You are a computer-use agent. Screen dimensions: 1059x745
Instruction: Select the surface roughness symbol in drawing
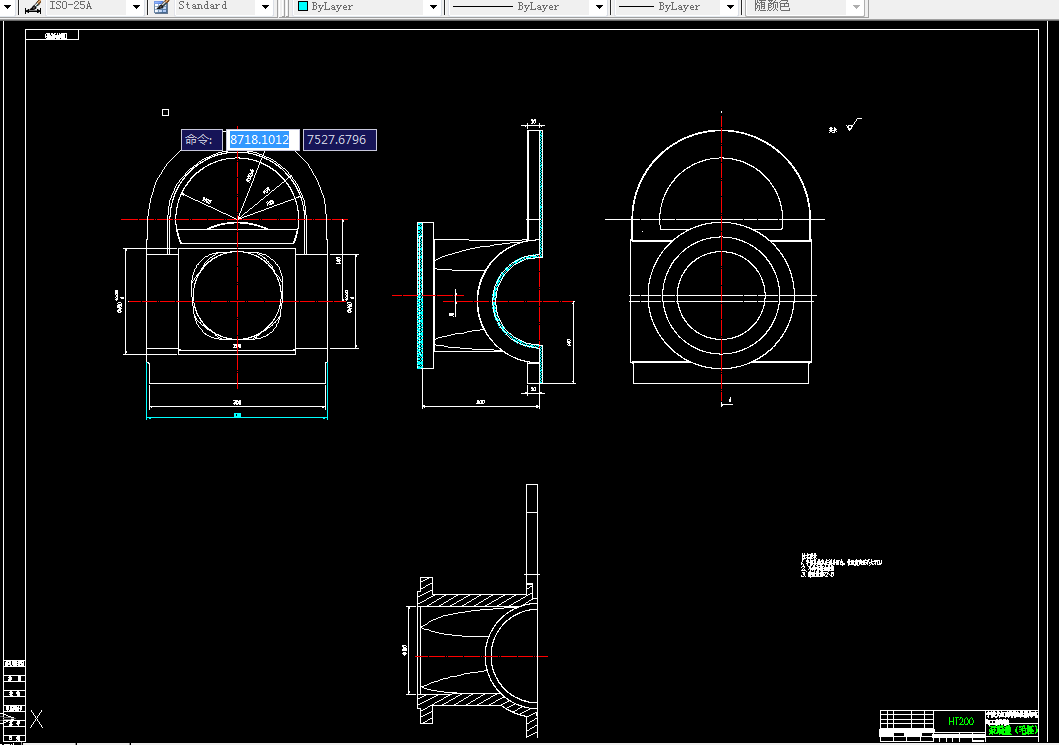(x=854, y=124)
